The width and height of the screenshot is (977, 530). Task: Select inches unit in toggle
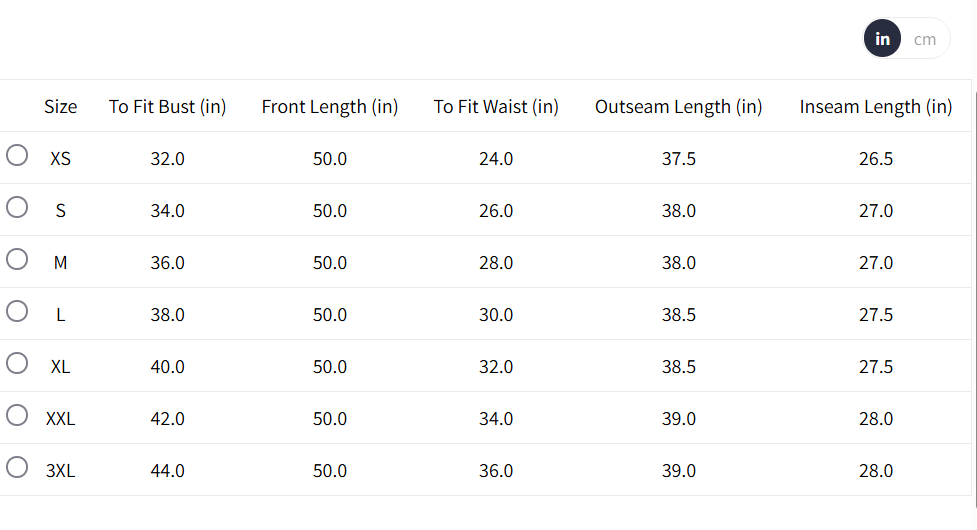click(883, 39)
